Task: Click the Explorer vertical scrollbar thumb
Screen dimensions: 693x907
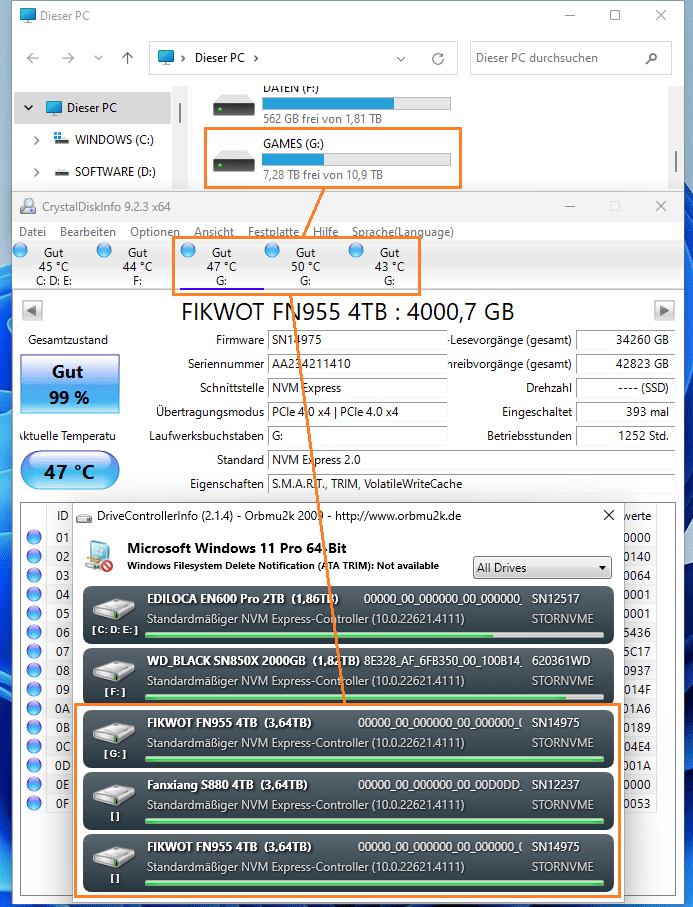Action: tap(675, 161)
